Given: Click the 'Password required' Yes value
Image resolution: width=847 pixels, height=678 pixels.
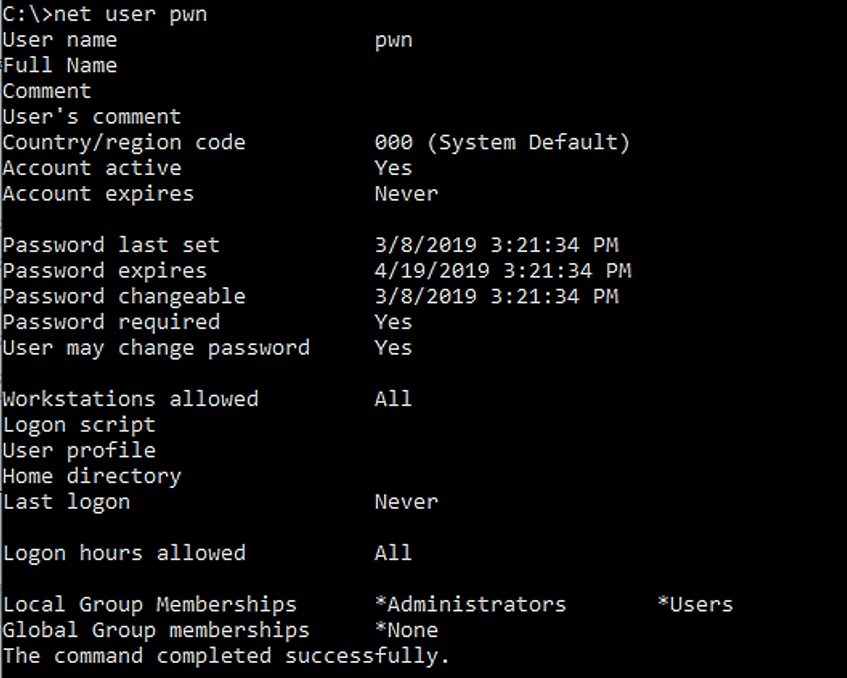Looking at the screenshot, I should (x=393, y=322).
